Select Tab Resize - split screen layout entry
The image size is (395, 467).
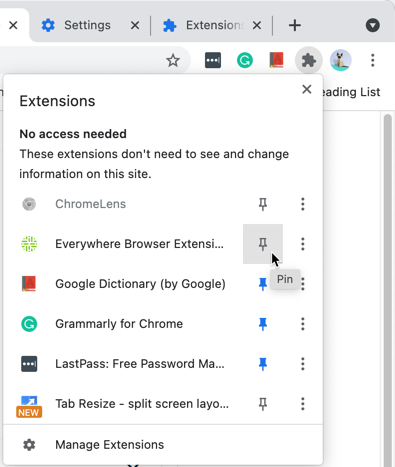123,404
